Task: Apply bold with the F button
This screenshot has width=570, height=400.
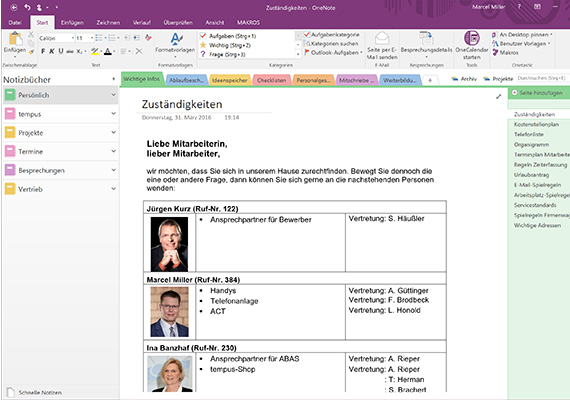Action: 43,51
